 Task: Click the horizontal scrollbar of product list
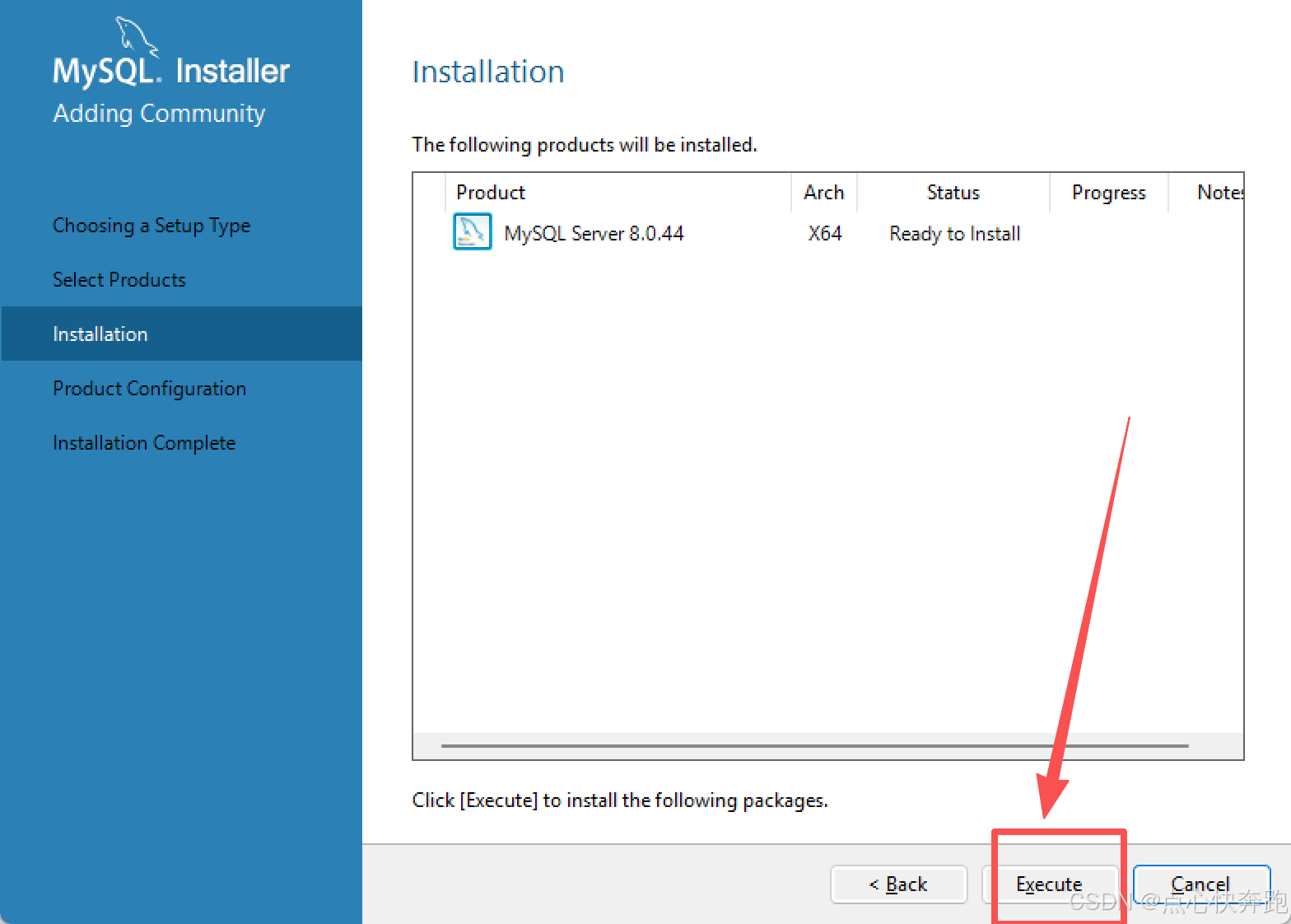click(x=815, y=745)
